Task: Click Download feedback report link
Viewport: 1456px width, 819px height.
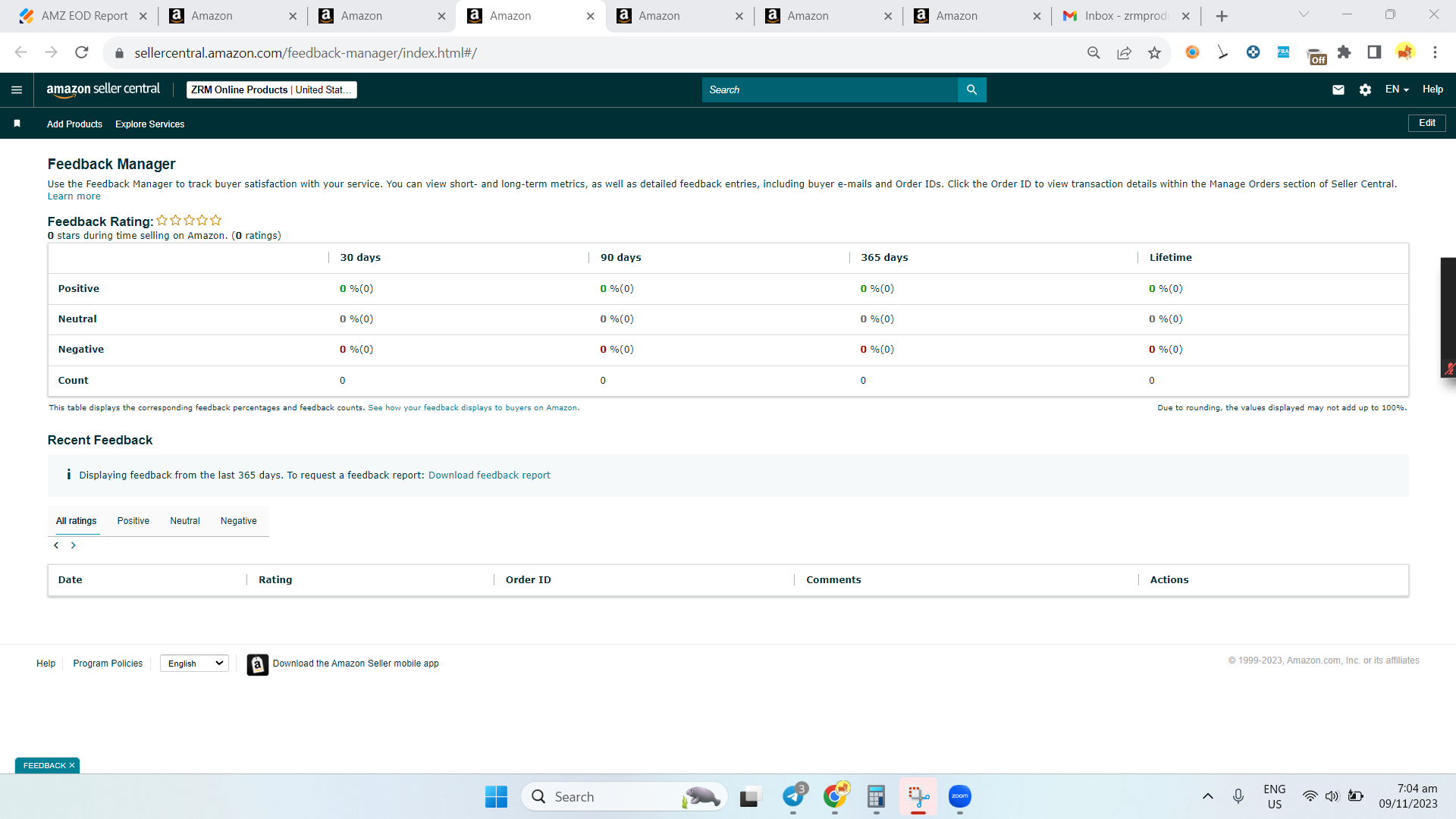Action: (x=489, y=475)
